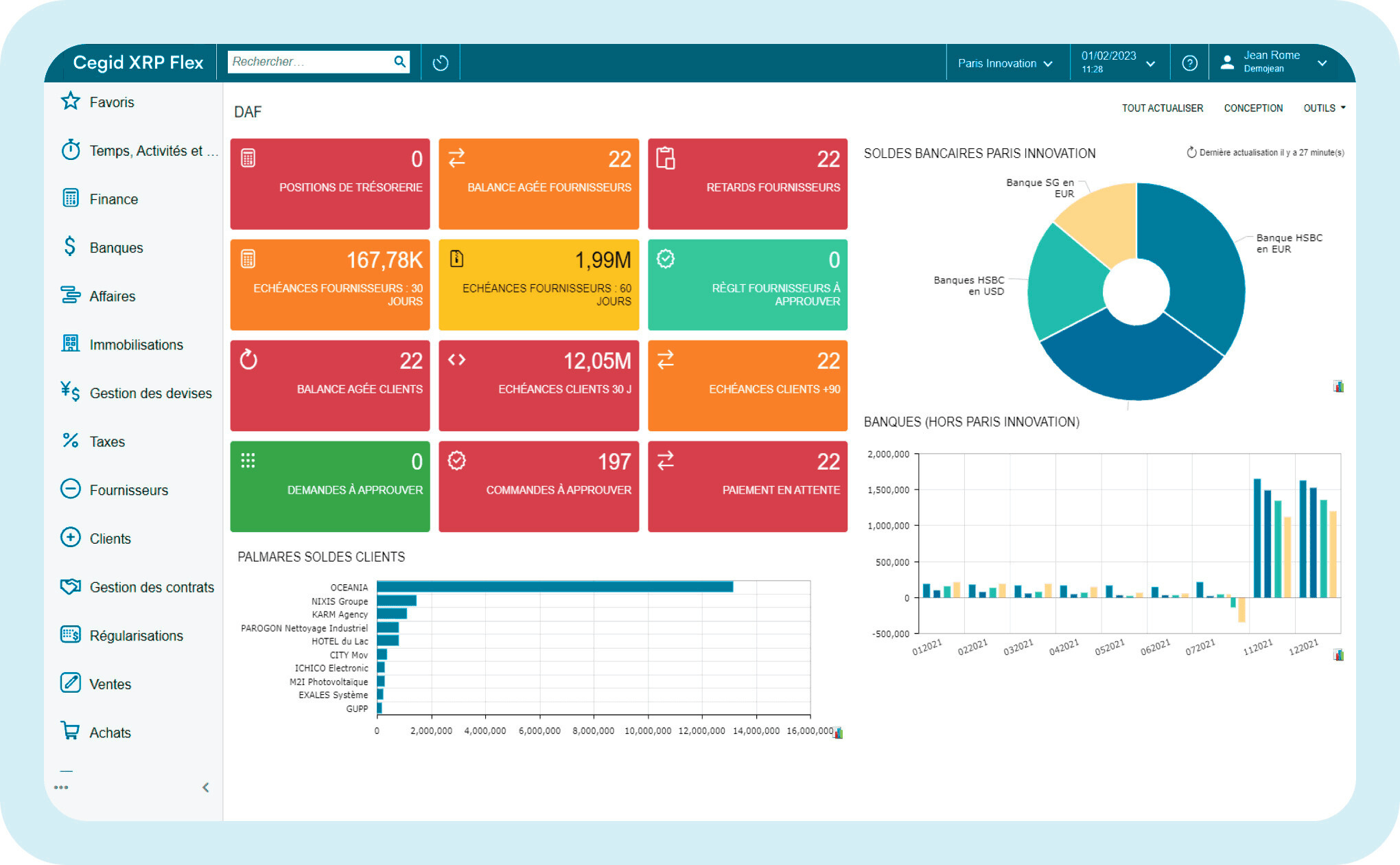
Task: Click chart icon under Banques bar chart
Action: (x=1338, y=655)
